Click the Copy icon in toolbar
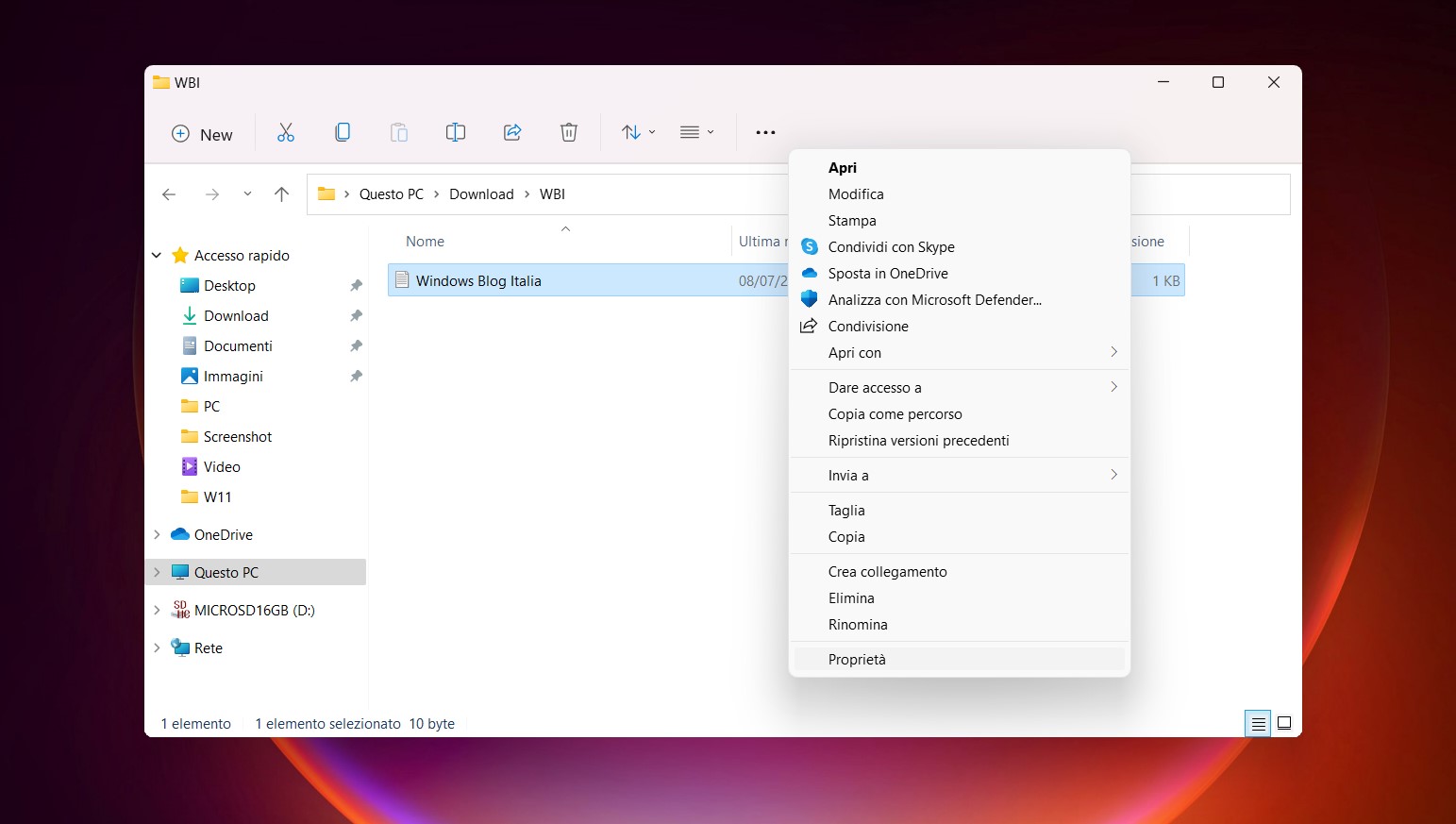Image resolution: width=1456 pixels, height=824 pixels. pyautogui.click(x=343, y=133)
